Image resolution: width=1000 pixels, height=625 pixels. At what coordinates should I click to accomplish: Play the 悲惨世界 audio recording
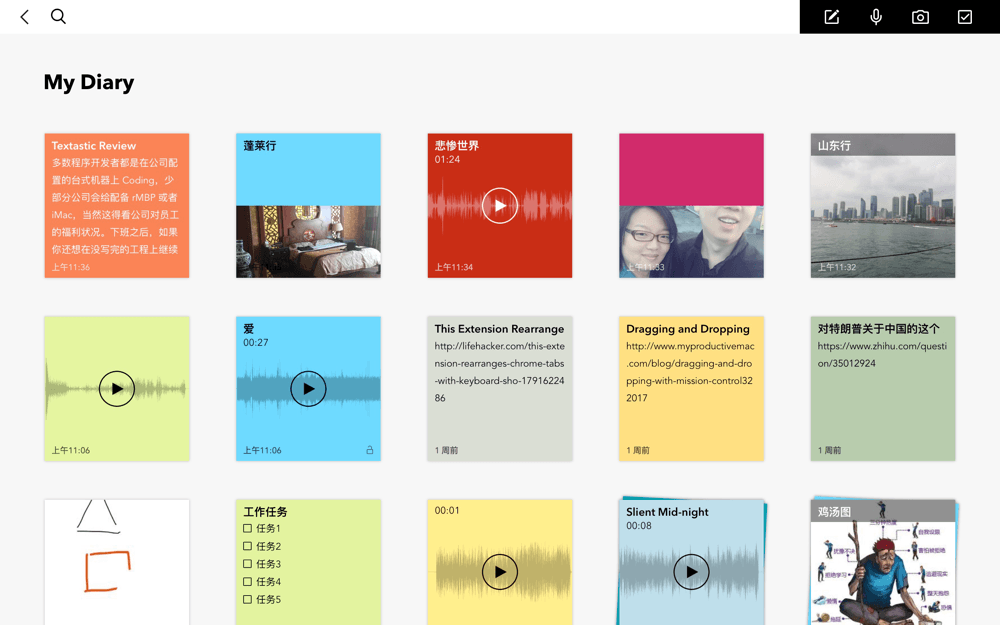pyautogui.click(x=500, y=206)
